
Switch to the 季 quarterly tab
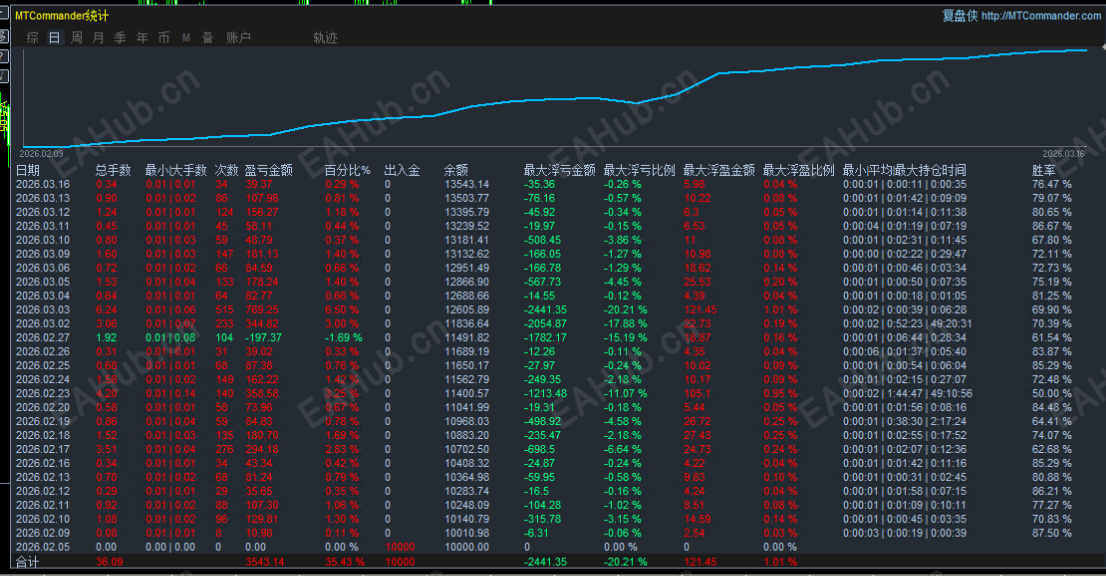tap(120, 37)
